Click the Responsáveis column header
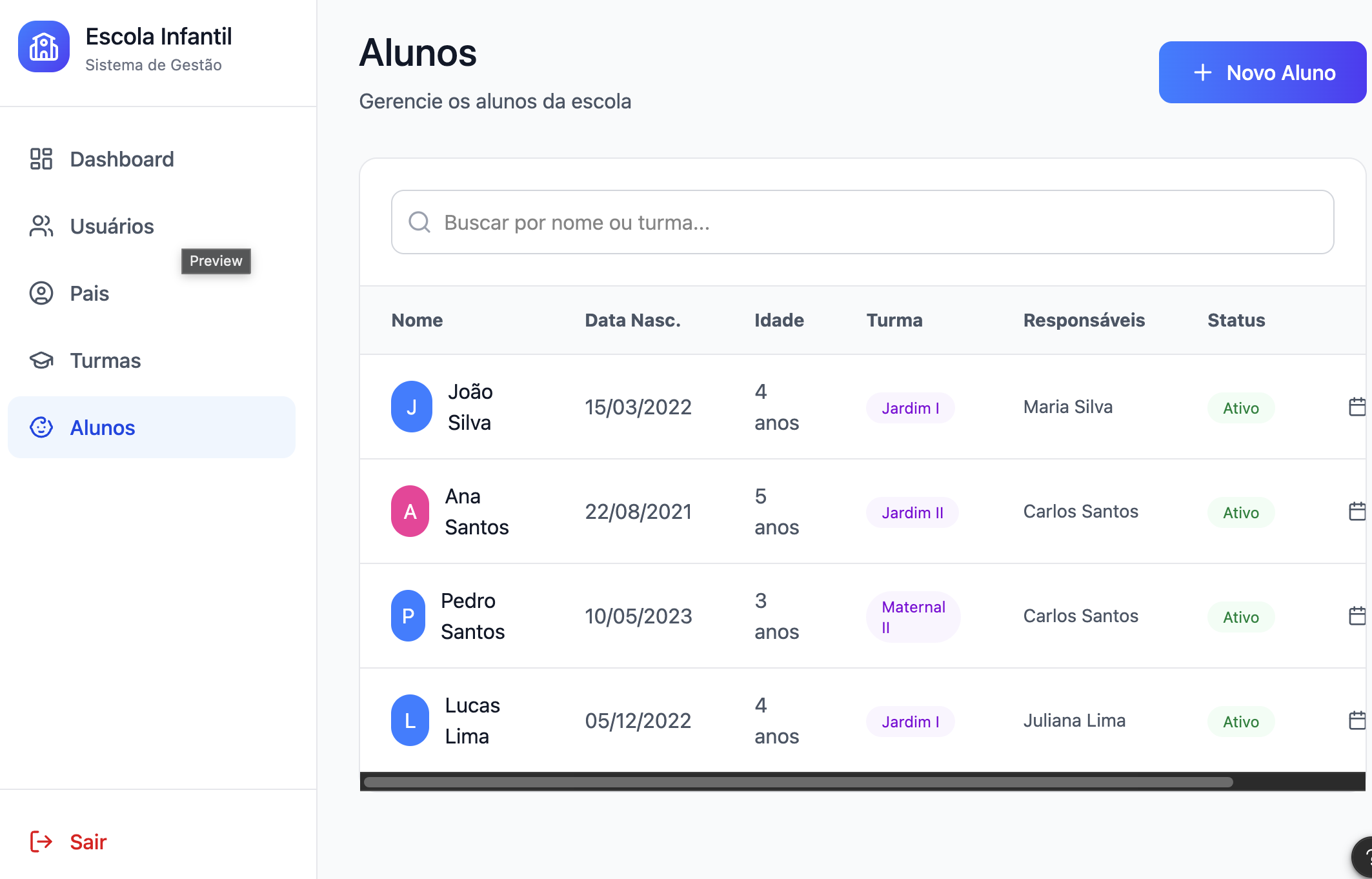1372x879 pixels. 1084,320
